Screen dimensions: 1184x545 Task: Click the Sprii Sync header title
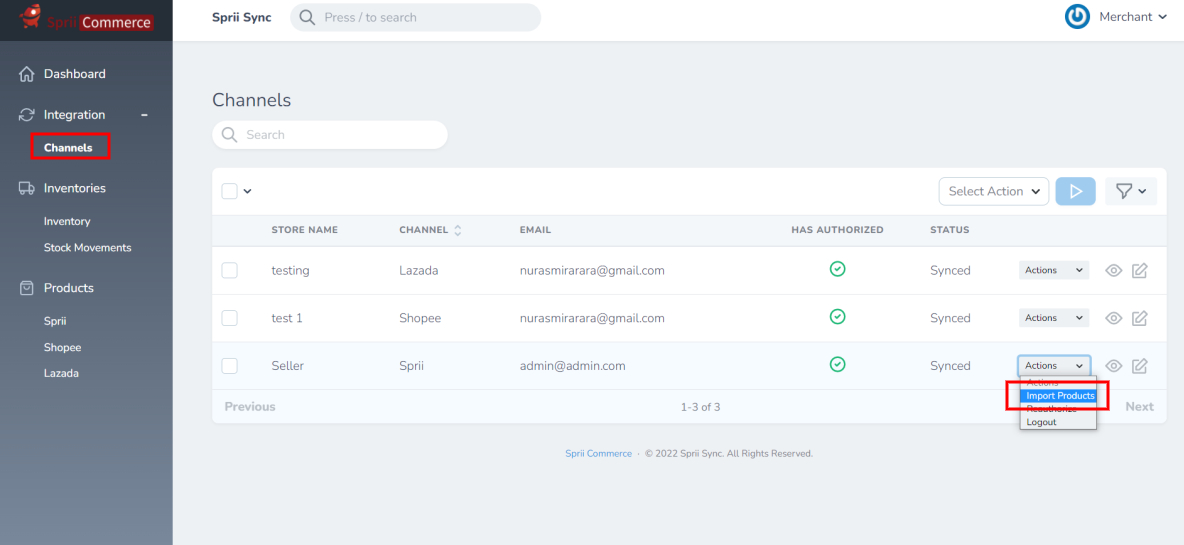point(242,17)
